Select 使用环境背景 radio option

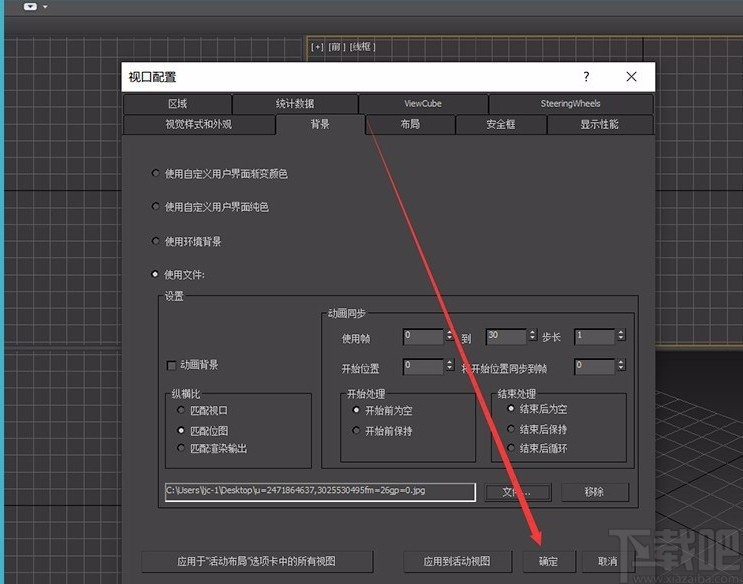155,241
